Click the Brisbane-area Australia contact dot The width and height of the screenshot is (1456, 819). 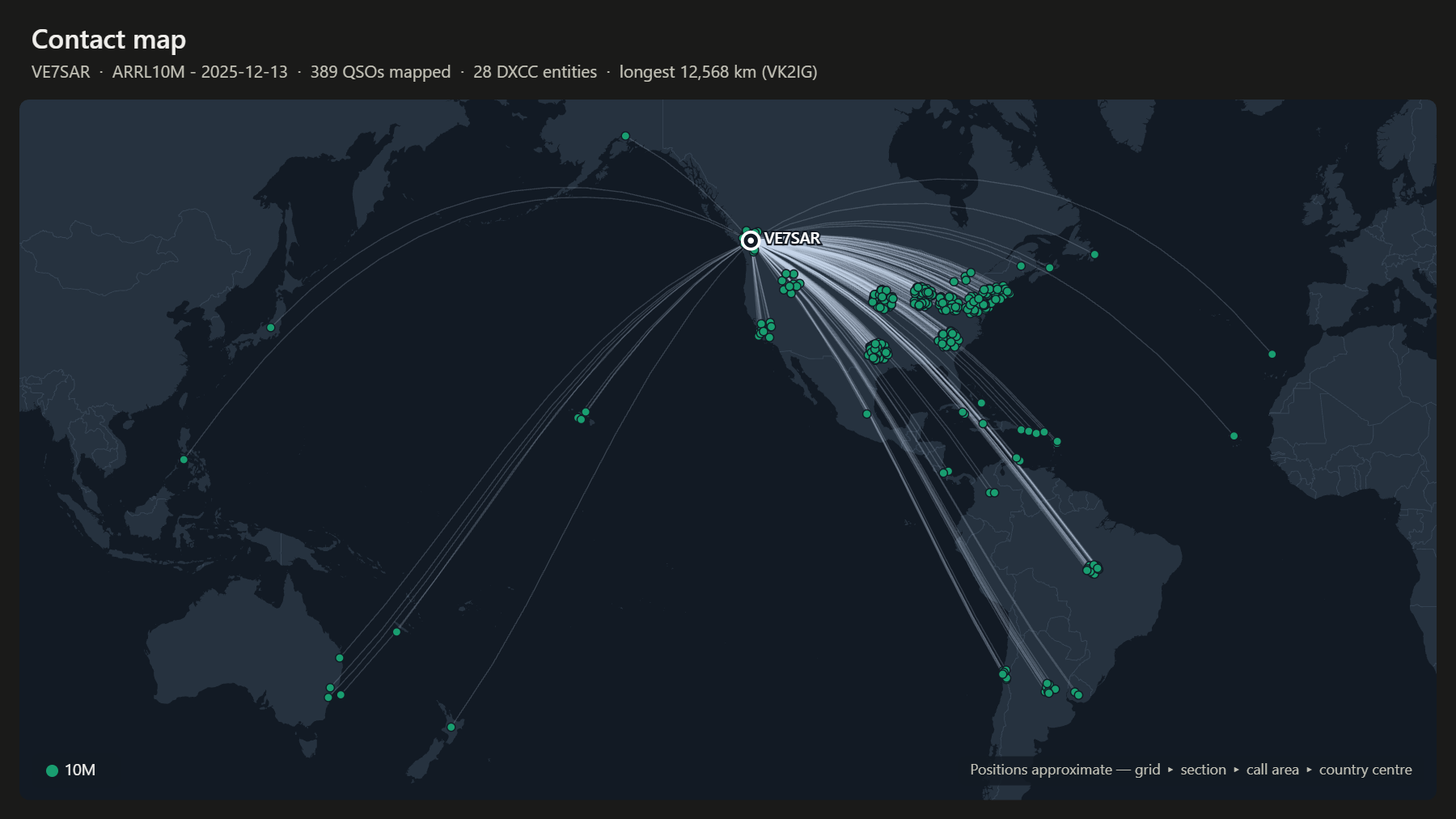click(340, 658)
